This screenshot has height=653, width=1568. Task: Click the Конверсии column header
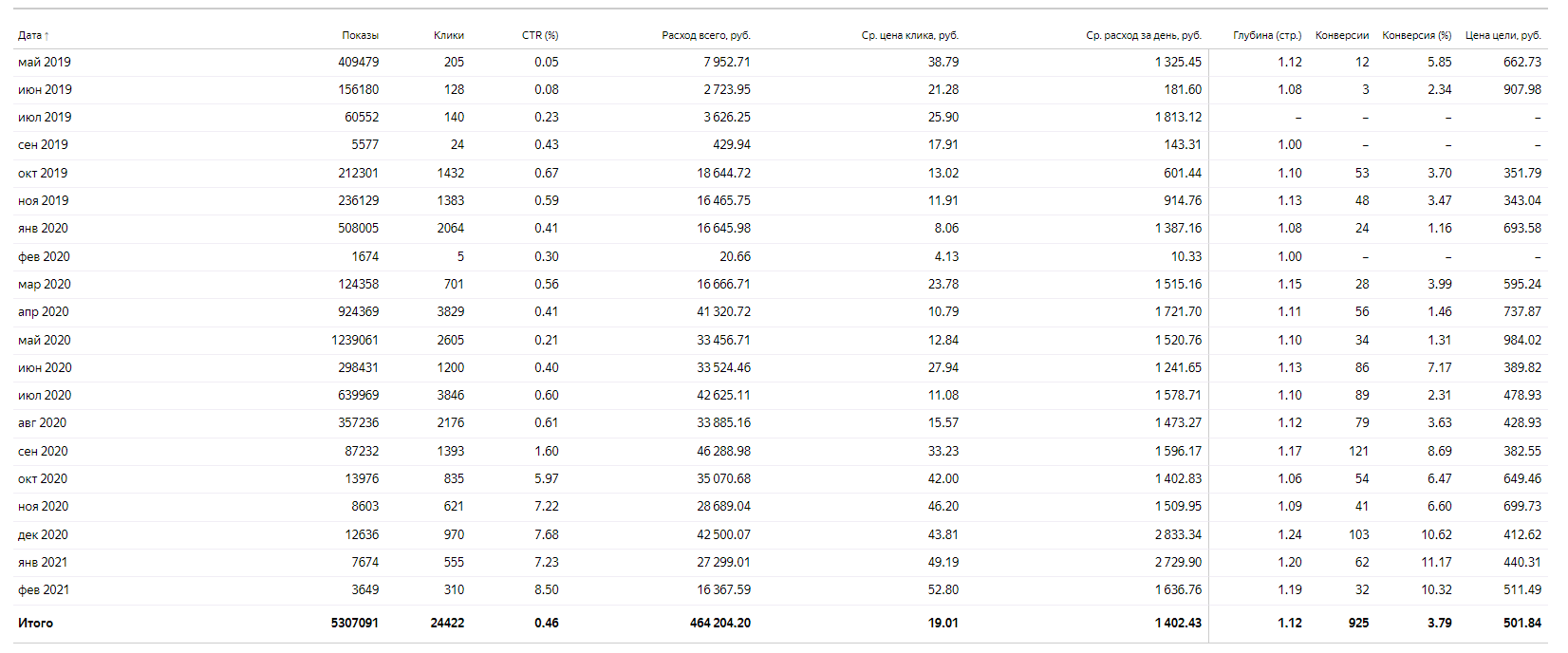[x=1341, y=36]
